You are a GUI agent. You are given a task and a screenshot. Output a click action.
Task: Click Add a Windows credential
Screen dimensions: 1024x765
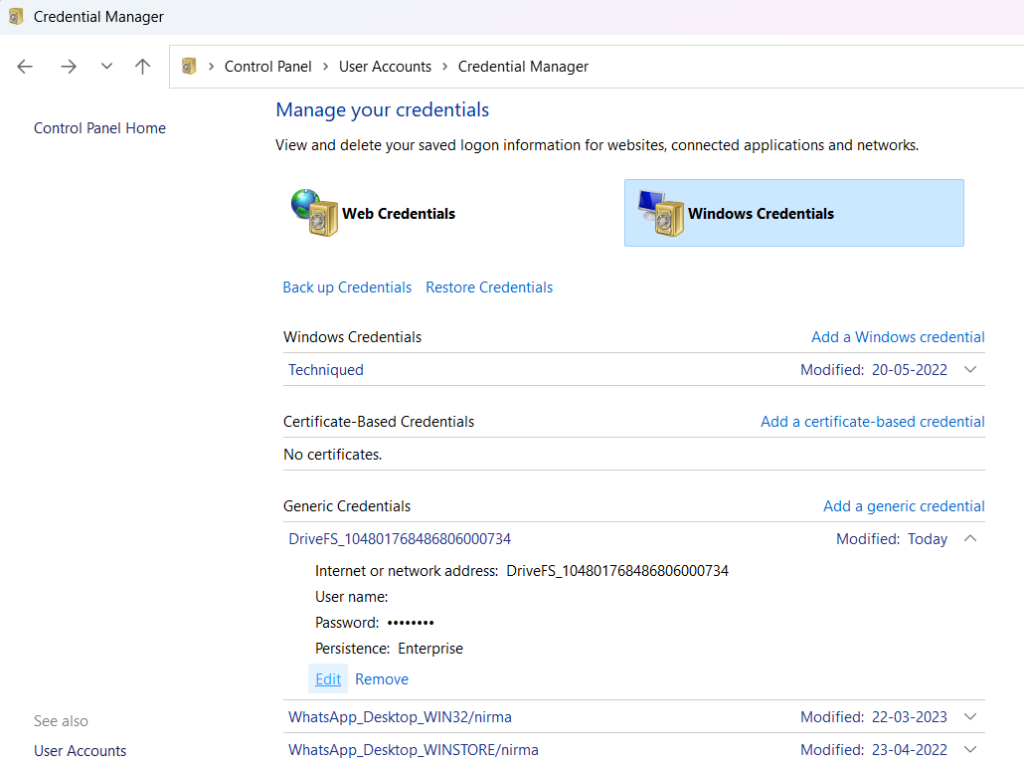pyautogui.click(x=897, y=337)
